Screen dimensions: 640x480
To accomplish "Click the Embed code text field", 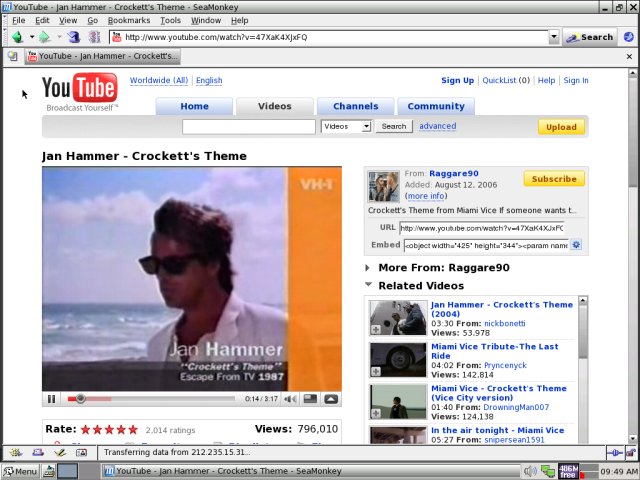I will pyautogui.click(x=486, y=245).
